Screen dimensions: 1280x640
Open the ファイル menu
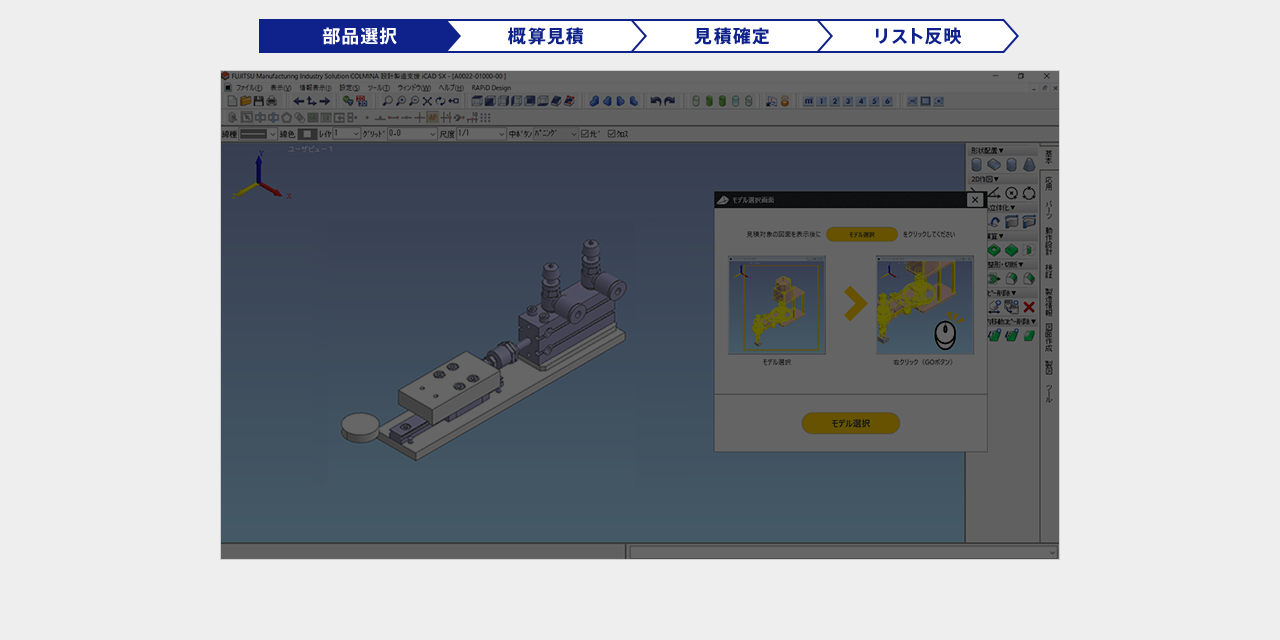[x=247, y=88]
